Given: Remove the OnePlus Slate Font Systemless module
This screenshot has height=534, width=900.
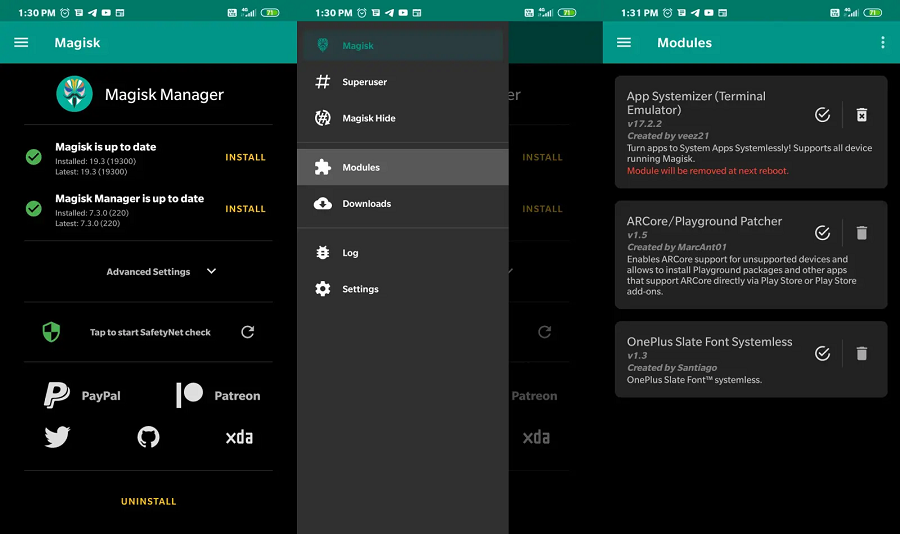Looking at the screenshot, I should (x=861, y=353).
